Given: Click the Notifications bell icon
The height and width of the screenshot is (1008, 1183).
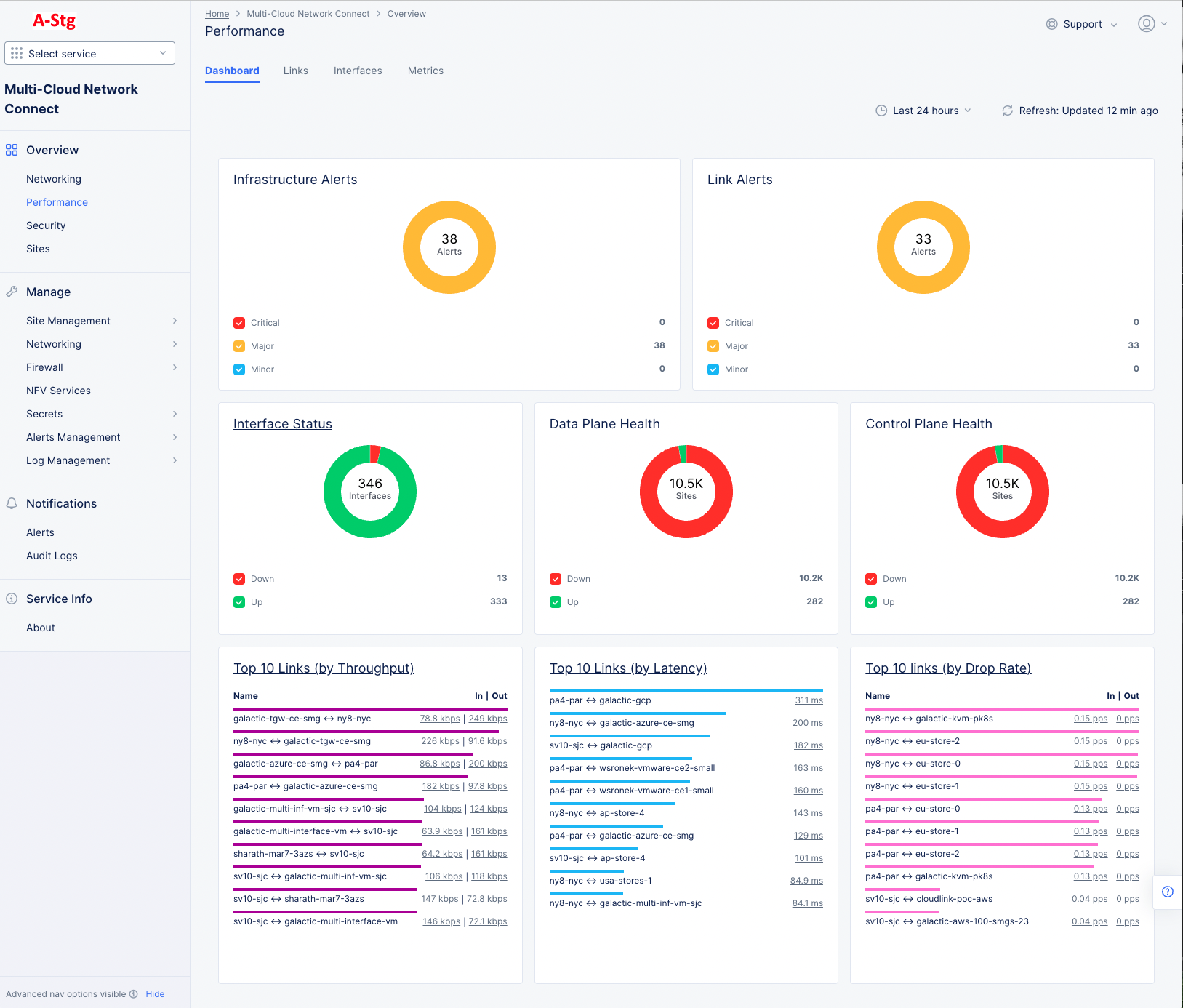Looking at the screenshot, I should 12,503.
